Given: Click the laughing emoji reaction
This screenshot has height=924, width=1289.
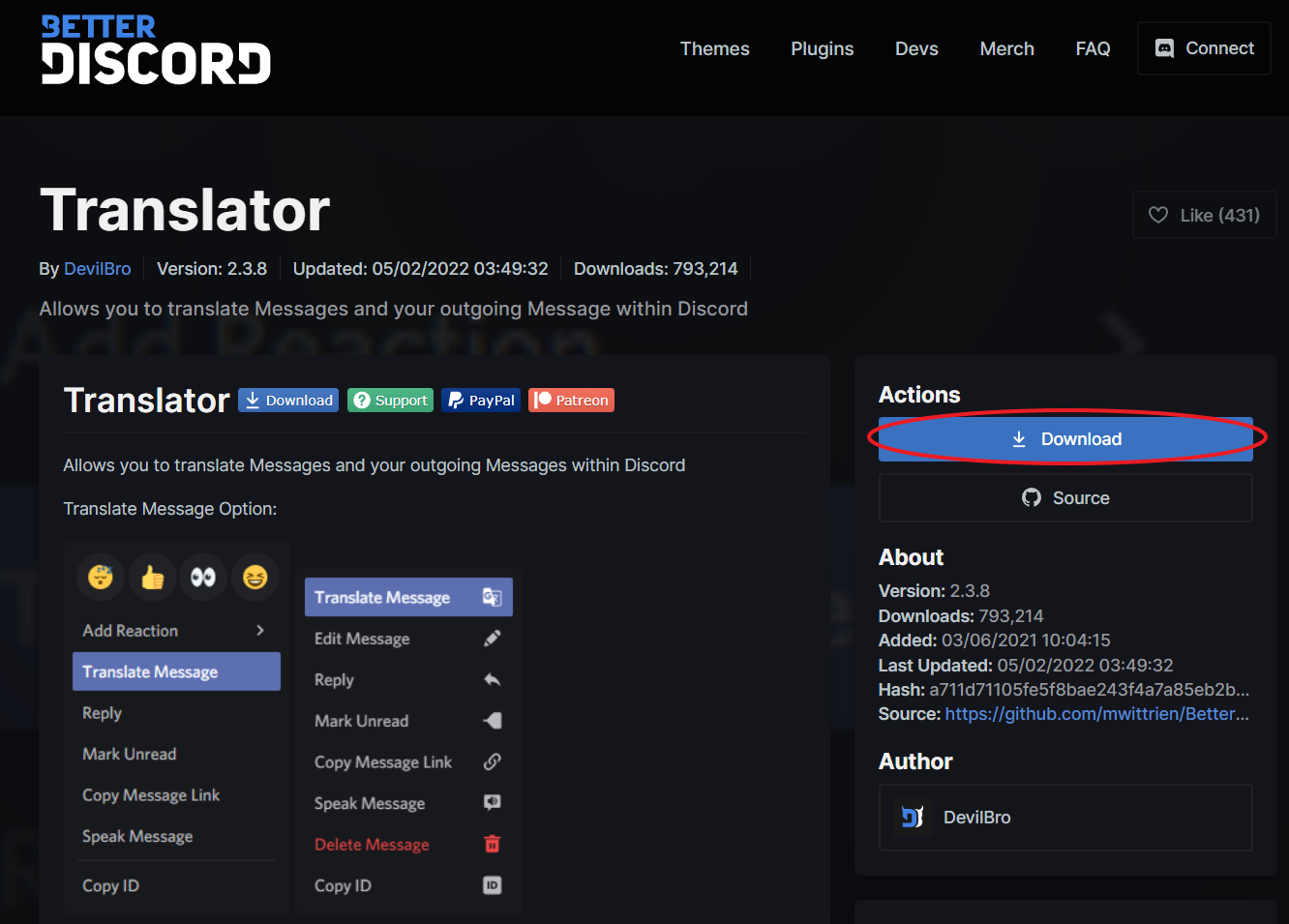Looking at the screenshot, I should tap(255, 578).
